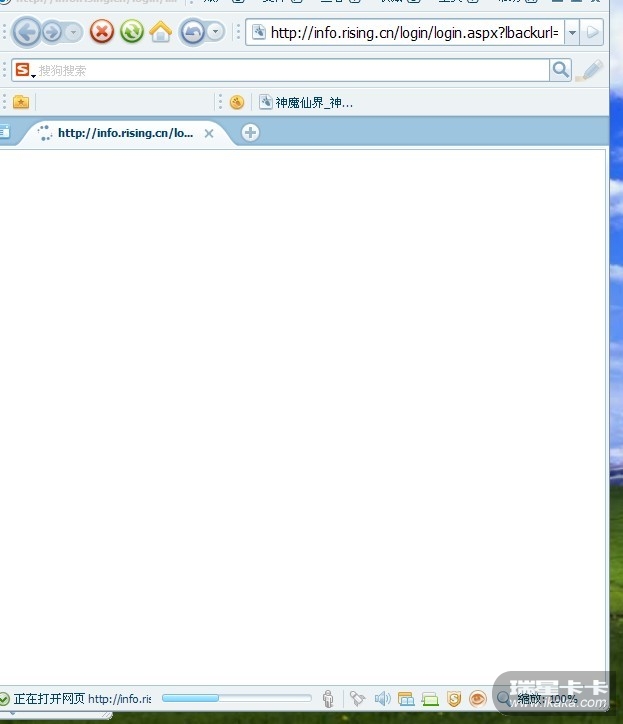Click the green monitor icon in status bar
623x724 pixels.
pos(430,700)
